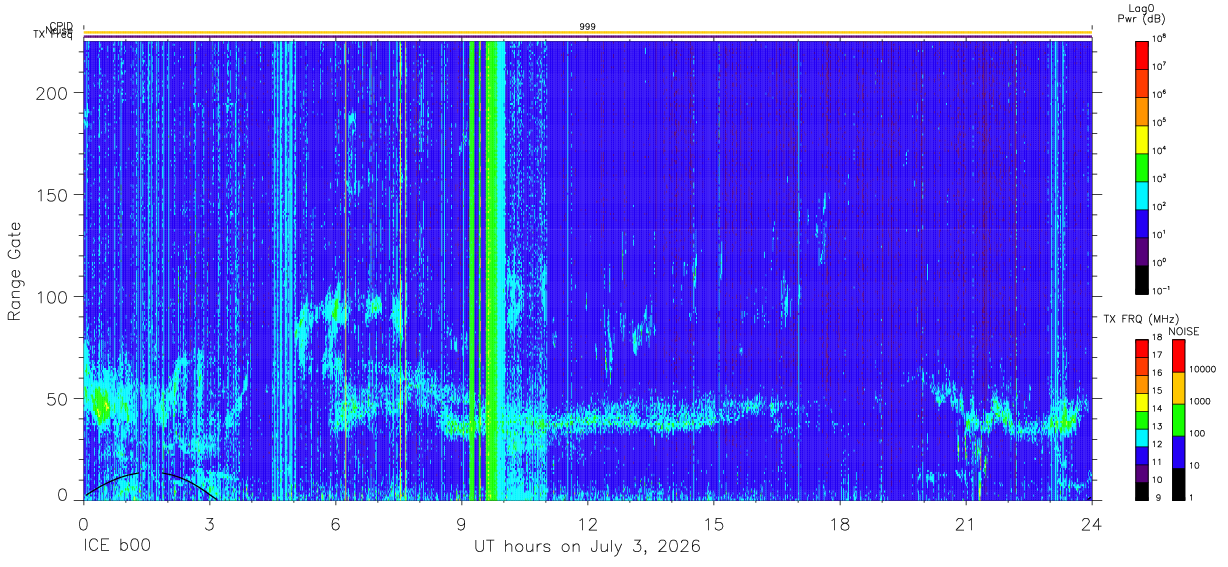Viewport: 1228px width, 567px height.
Task: Pick blue segment of the NOISE colorbar
Action: click(1179, 452)
